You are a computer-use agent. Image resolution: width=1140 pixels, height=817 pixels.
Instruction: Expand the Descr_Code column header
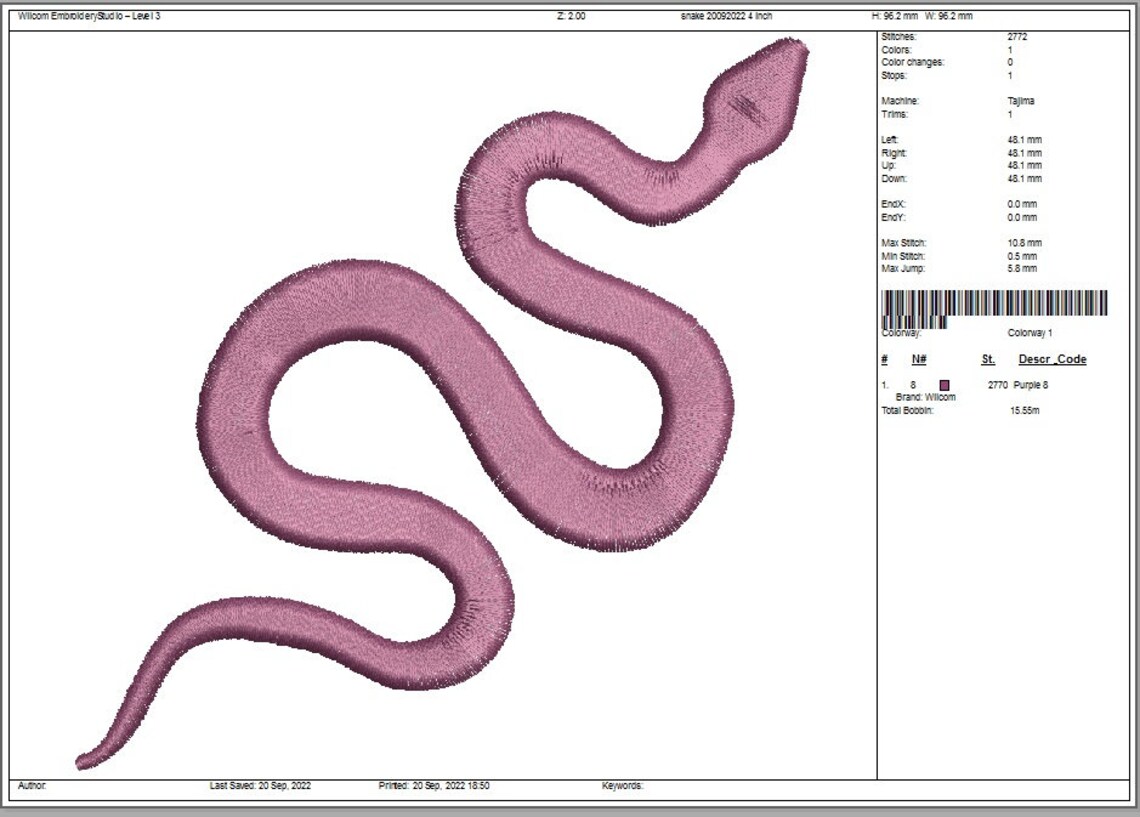pos(1055,358)
